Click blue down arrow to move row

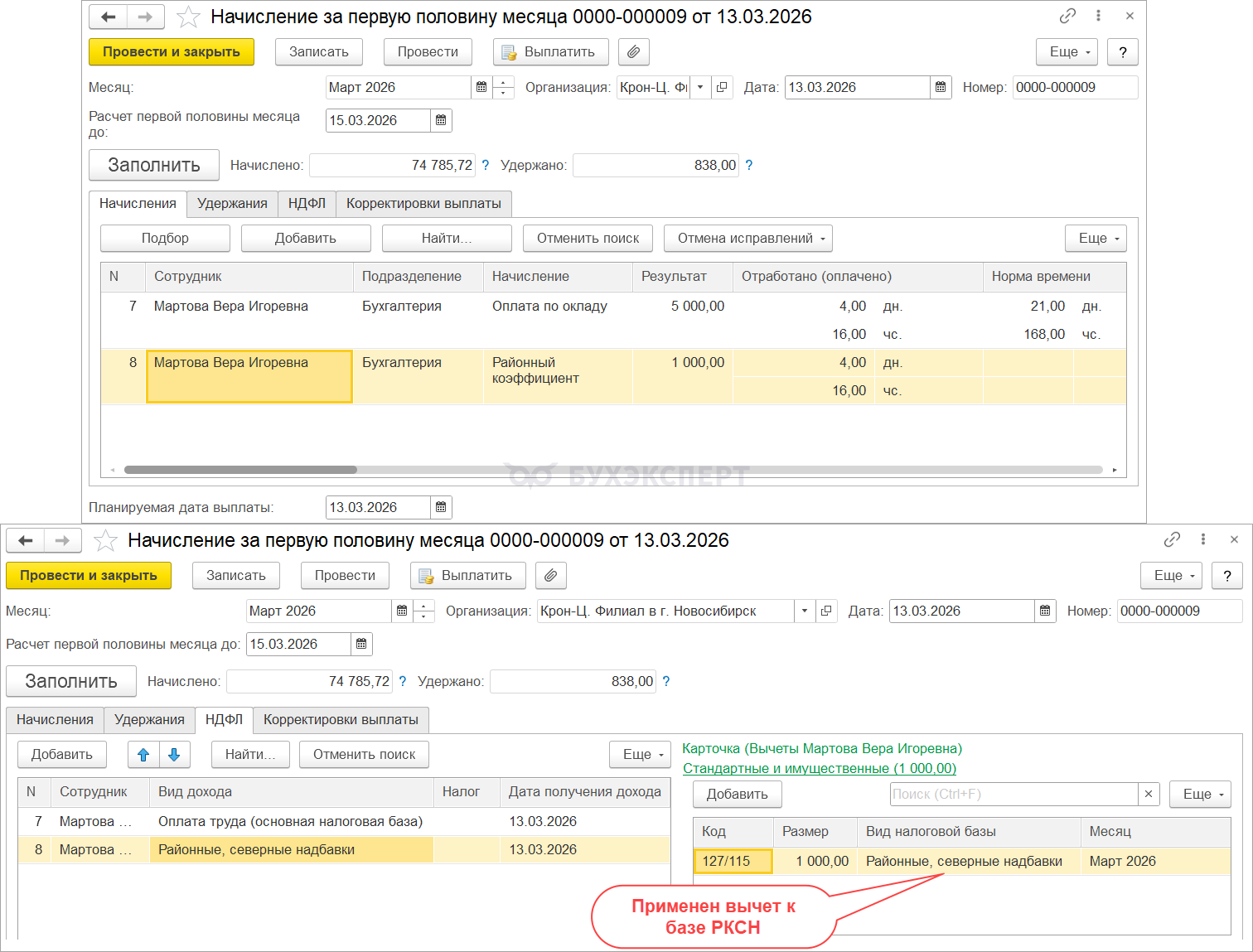(x=174, y=755)
